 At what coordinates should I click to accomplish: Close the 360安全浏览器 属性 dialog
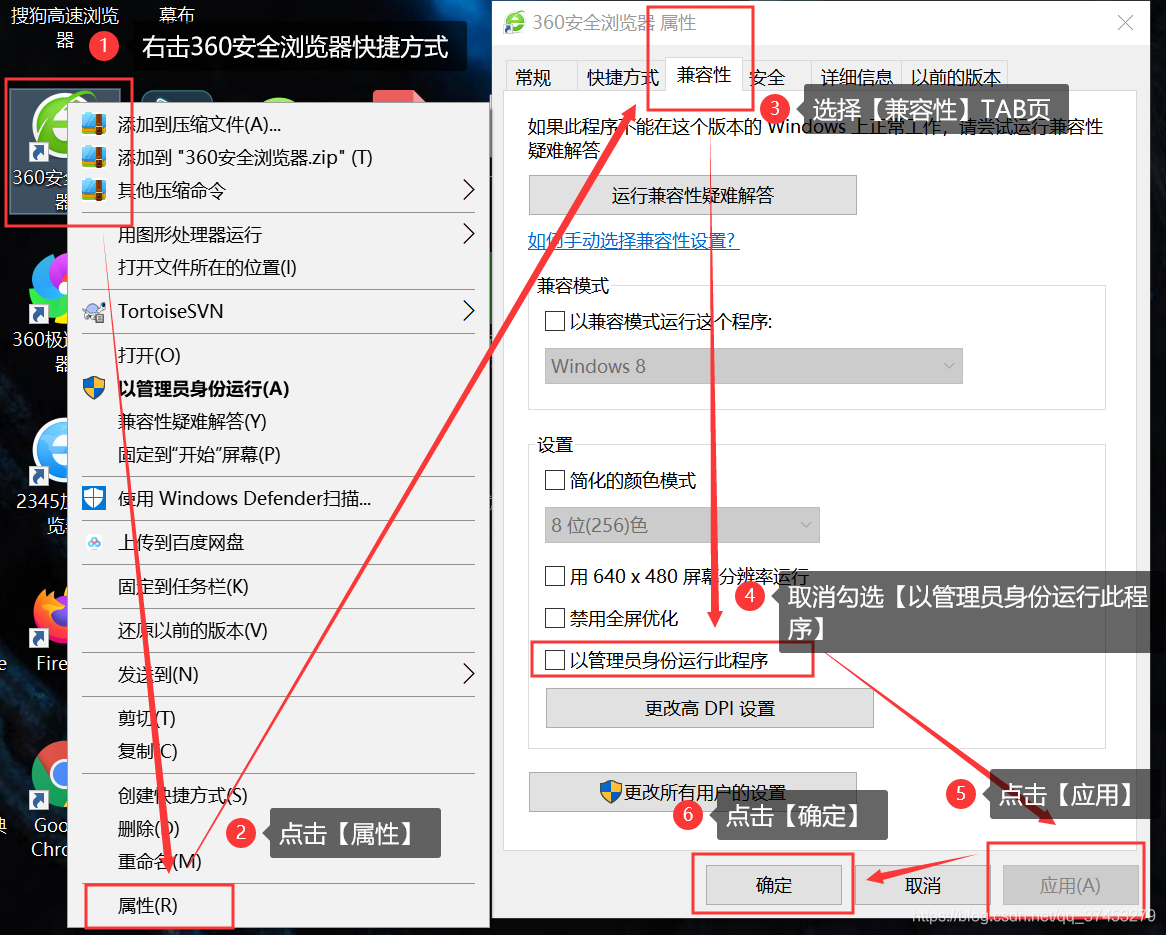(x=1125, y=22)
